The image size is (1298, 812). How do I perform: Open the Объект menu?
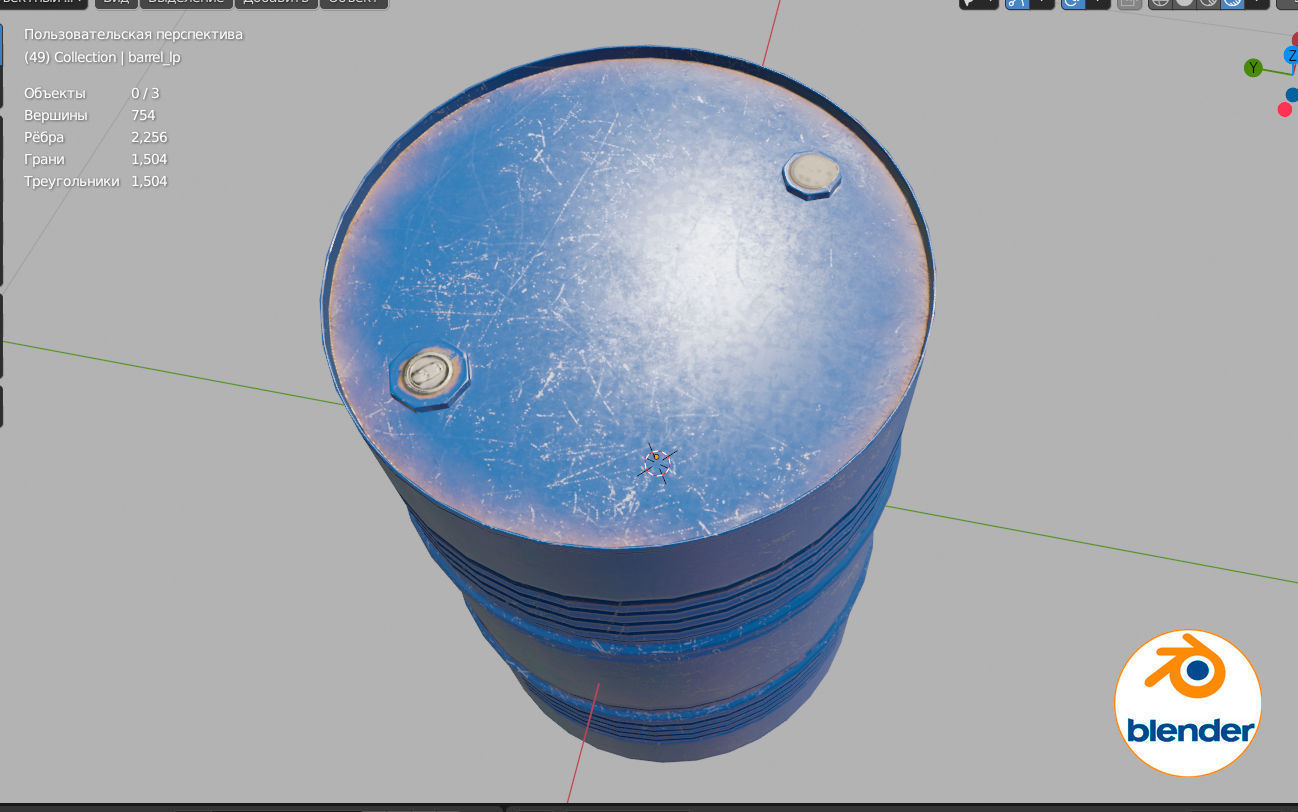[354, 3]
